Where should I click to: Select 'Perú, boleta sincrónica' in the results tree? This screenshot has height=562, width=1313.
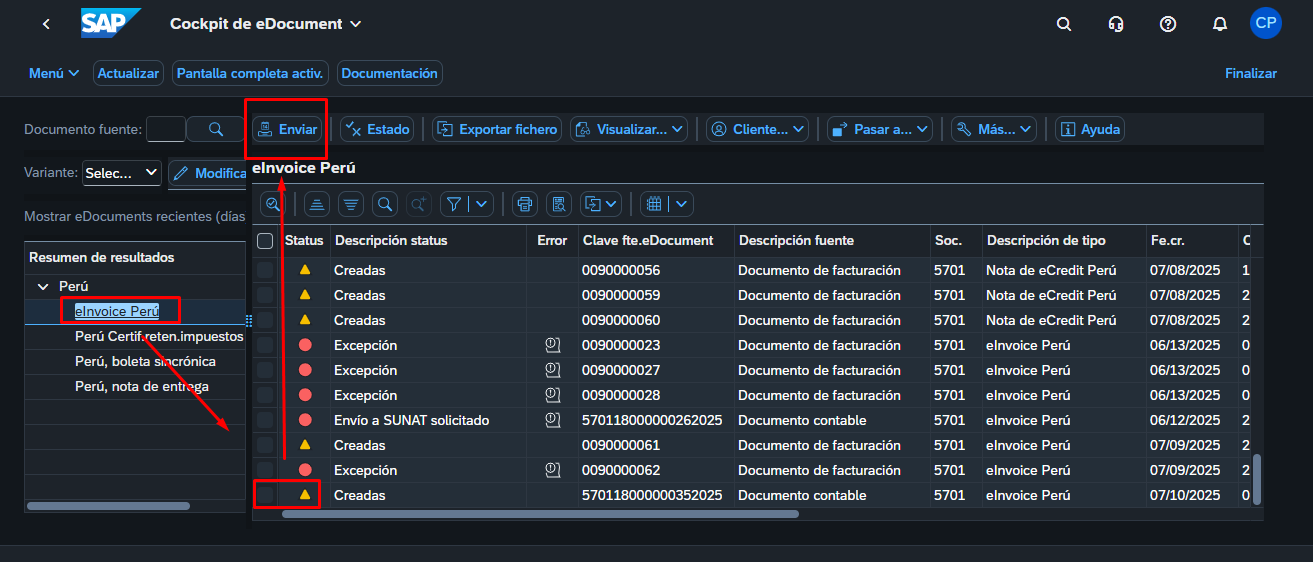pyautogui.click(x=145, y=361)
